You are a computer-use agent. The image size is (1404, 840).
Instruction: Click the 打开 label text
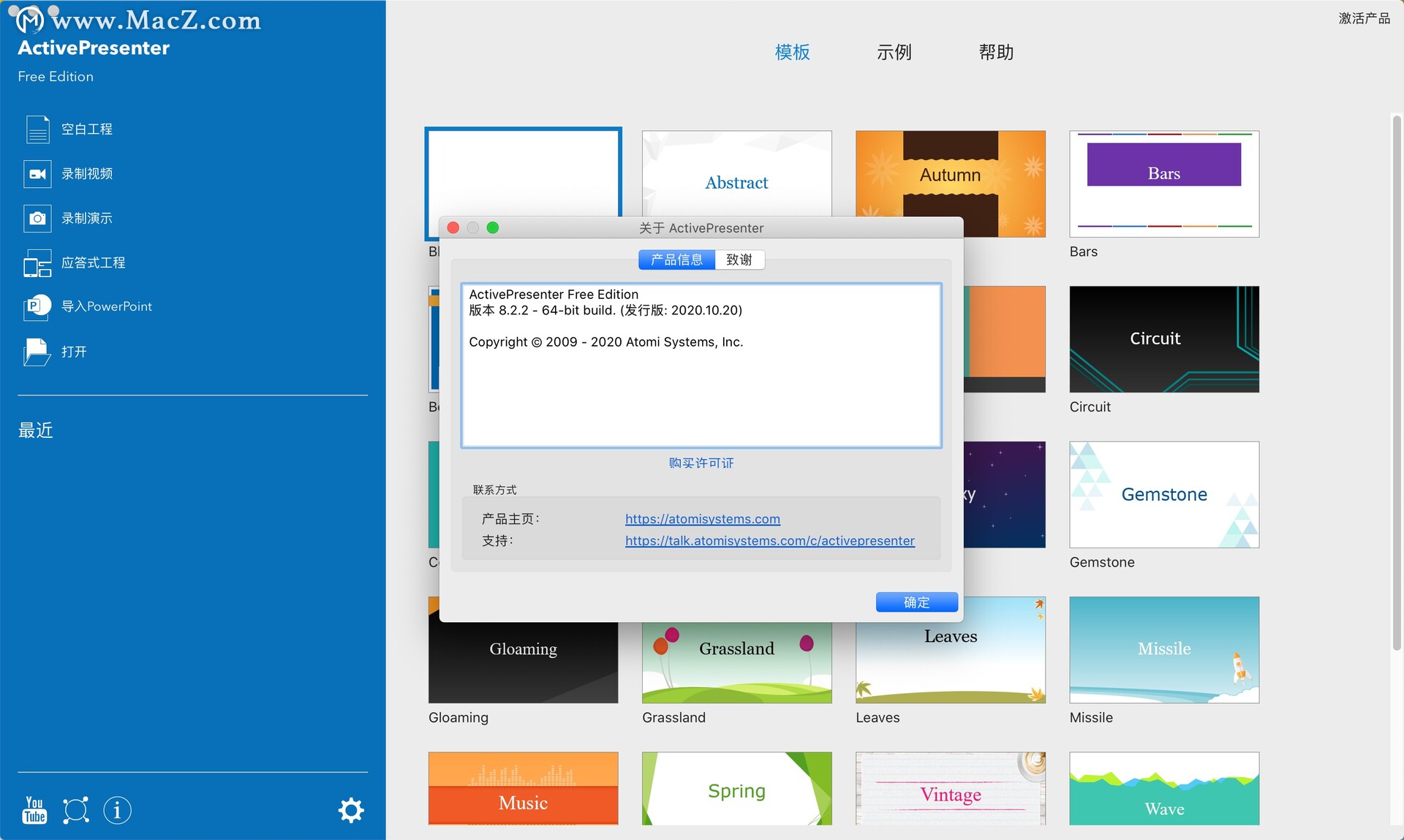click(74, 352)
